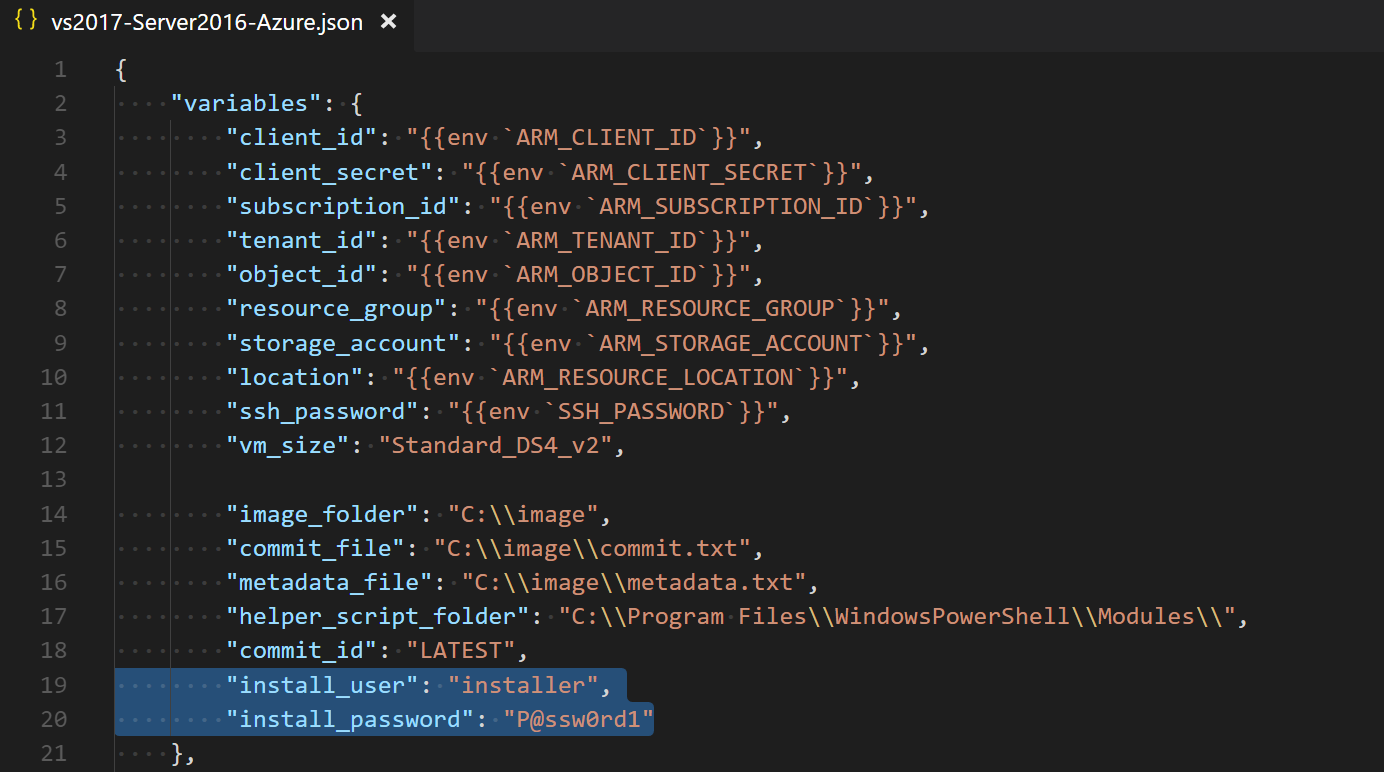The width and height of the screenshot is (1384, 772).
Task: Click line number 11 in the gutter
Action: tap(54, 410)
